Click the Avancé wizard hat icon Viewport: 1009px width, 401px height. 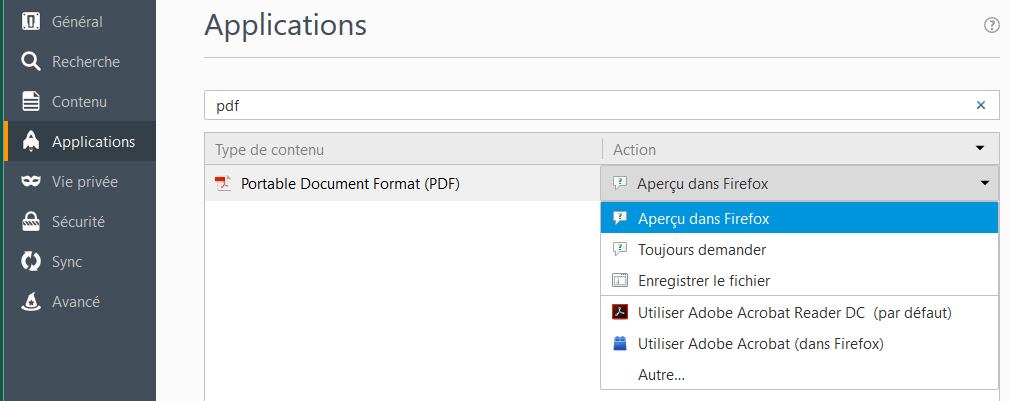click(x=31, y=302)
